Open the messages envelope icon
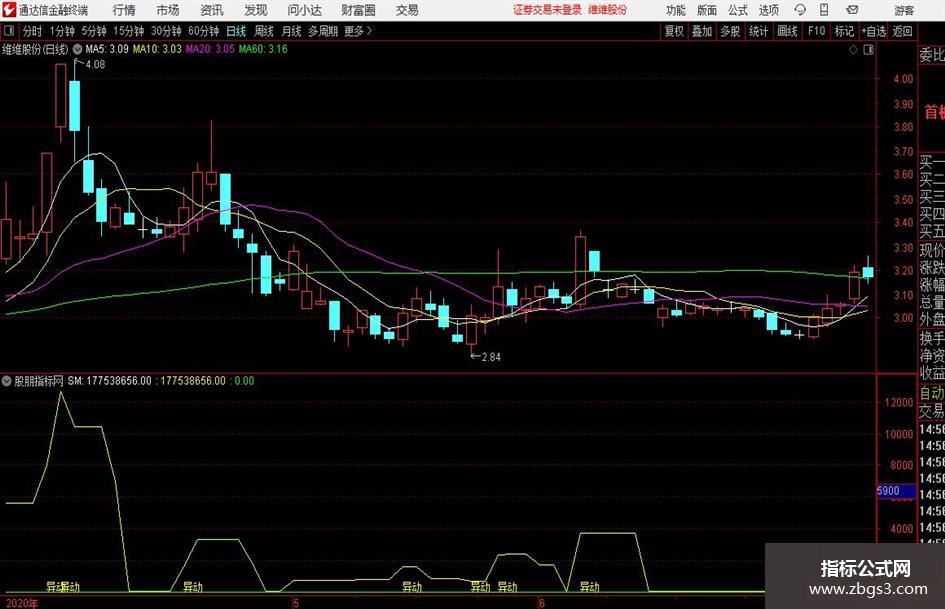 click(x=852, y=10)
